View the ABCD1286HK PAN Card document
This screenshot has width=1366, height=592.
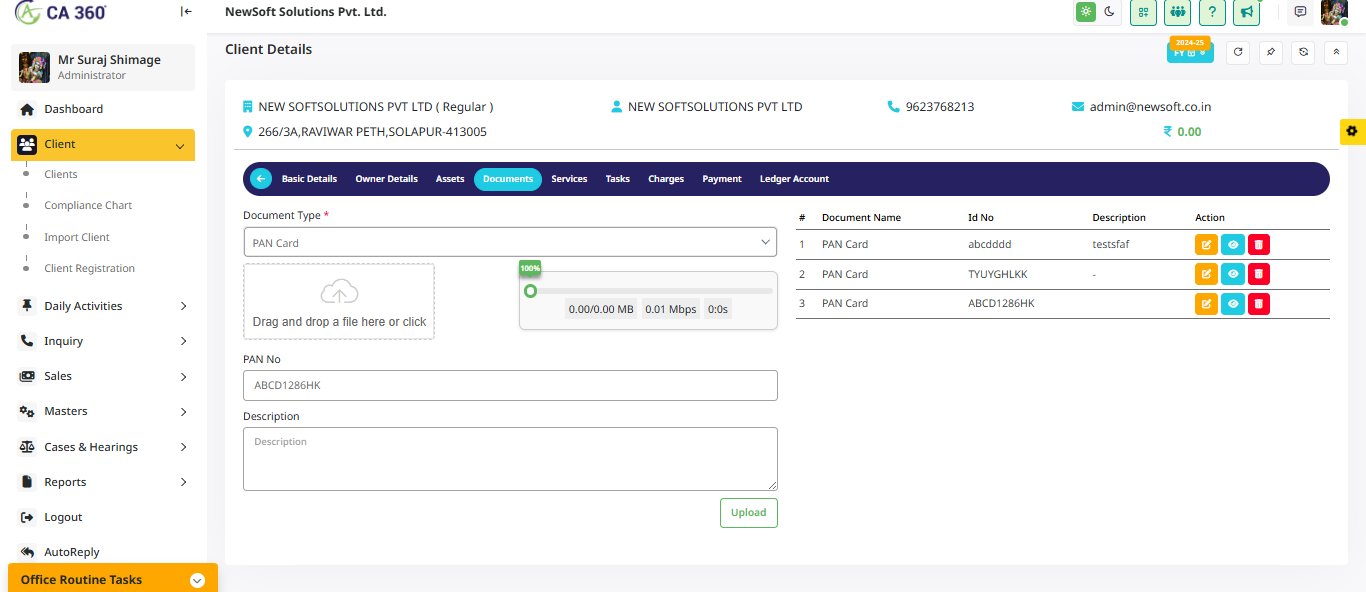click(1233, 303)
